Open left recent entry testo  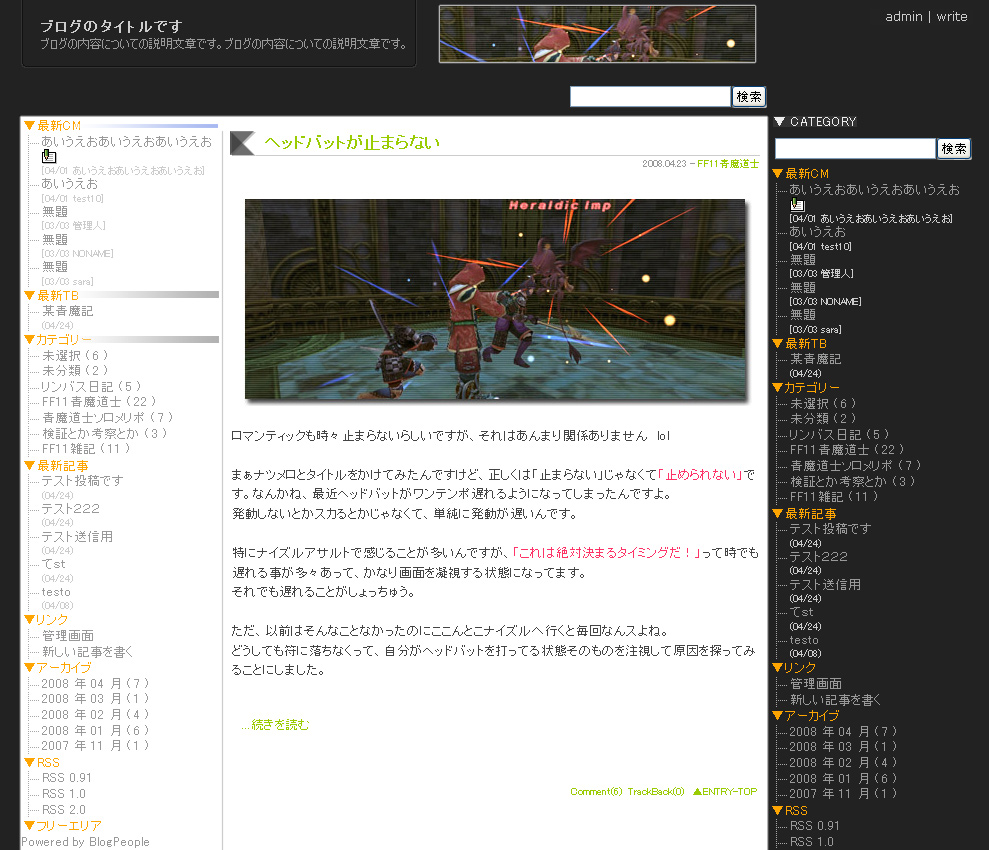click(x=56, y=592)
